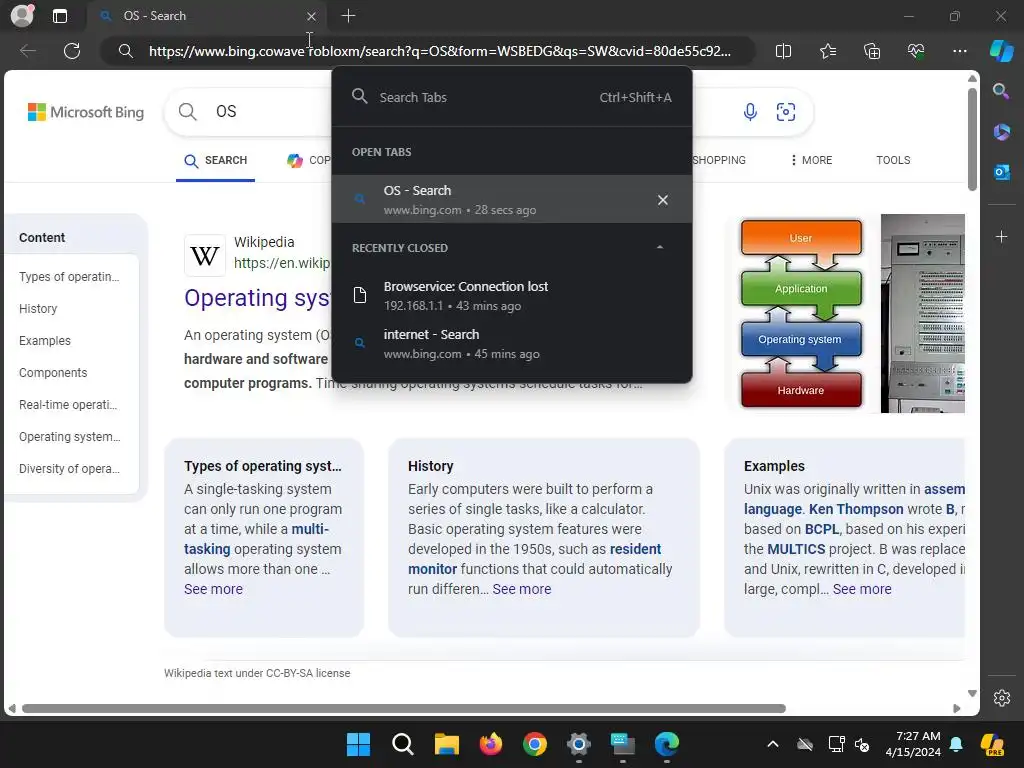Image resolution: width=1024 pixels, height=768 pixels.
Task: Open Collections icon in toolbar
Action: [x=872, y=51]
